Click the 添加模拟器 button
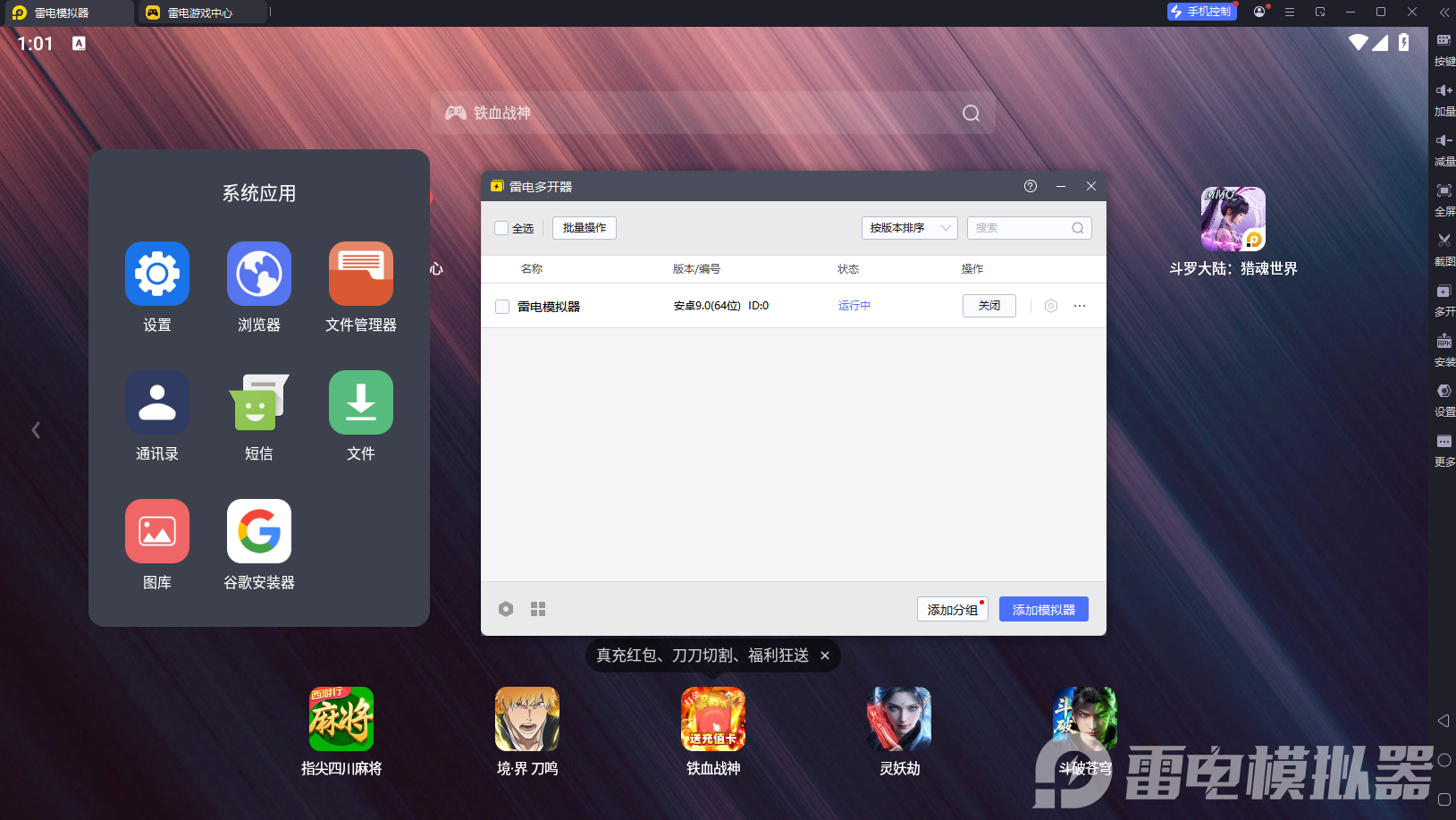The height and width of the screenshot is (820, 1456). click(1044, 609)
